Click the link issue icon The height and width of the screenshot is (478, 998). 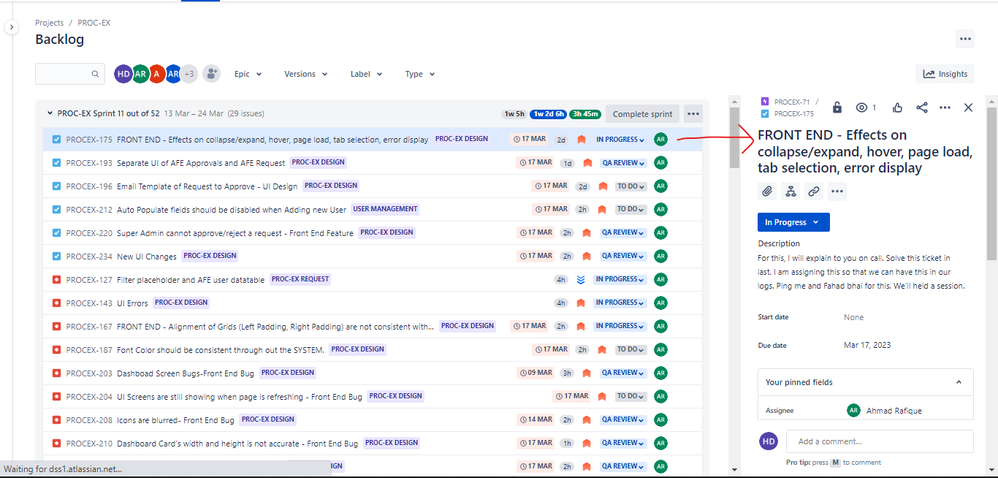pos(813,191)
